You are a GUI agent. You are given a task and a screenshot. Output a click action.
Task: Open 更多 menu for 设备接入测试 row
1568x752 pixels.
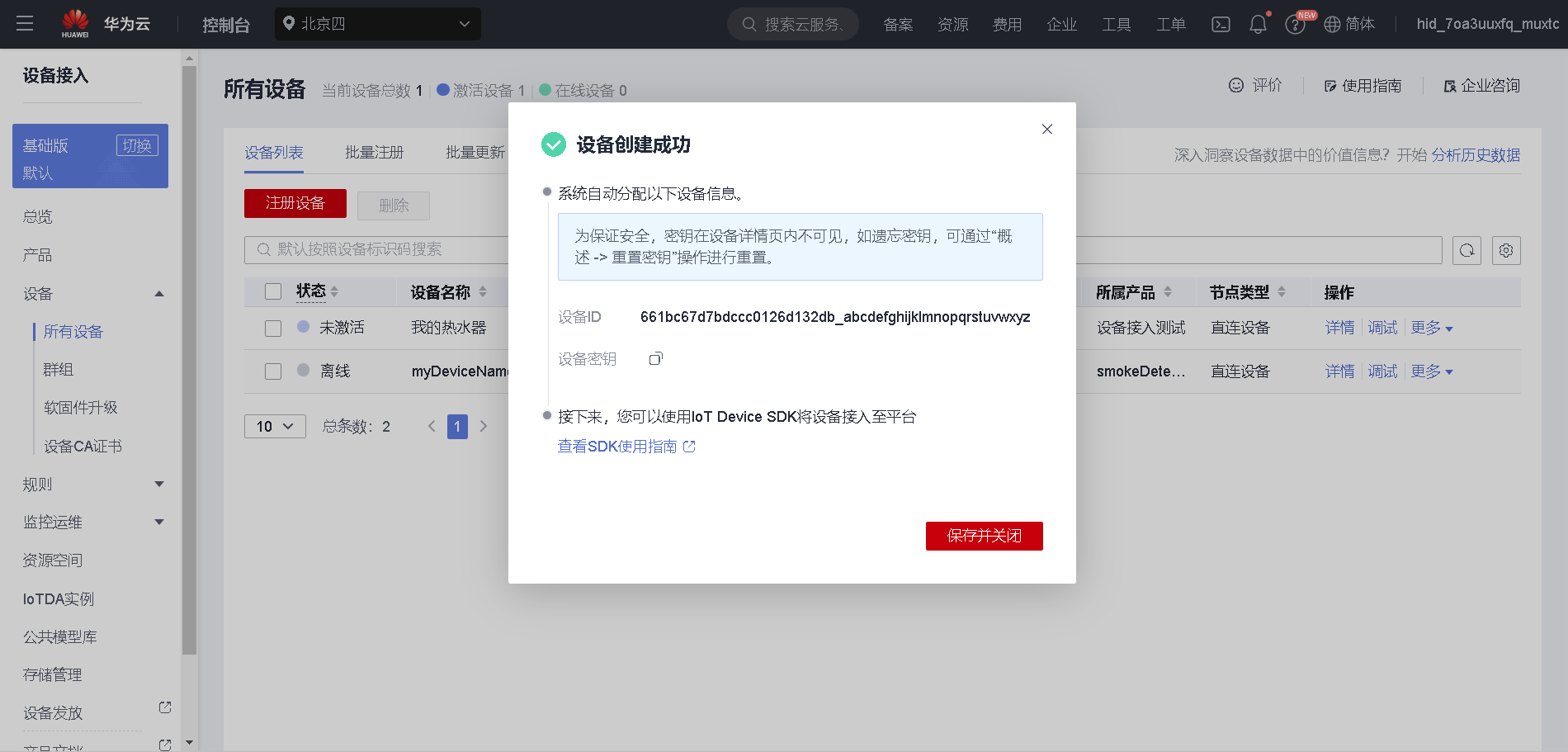pyautogui.click(x=1432, y=328)
